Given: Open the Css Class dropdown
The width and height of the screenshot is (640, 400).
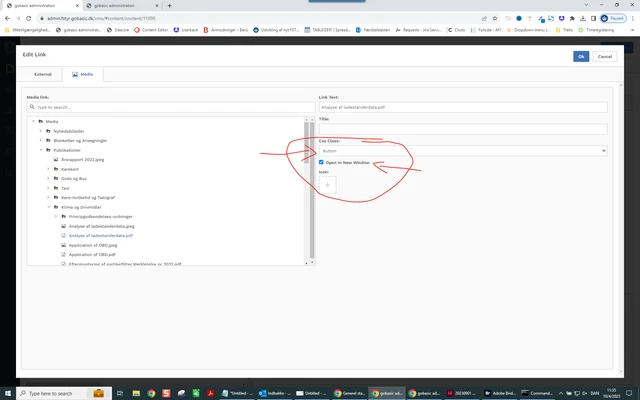Looking at the screenshot, I should coord(462,150).
